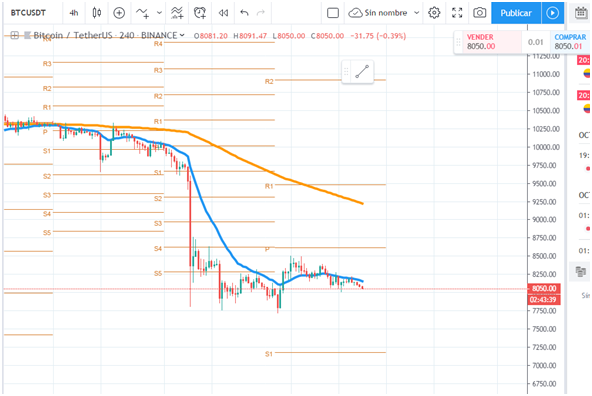592x396 pixels.
Task: Click the play icon next to Publicar
Action: click(552, 13)
